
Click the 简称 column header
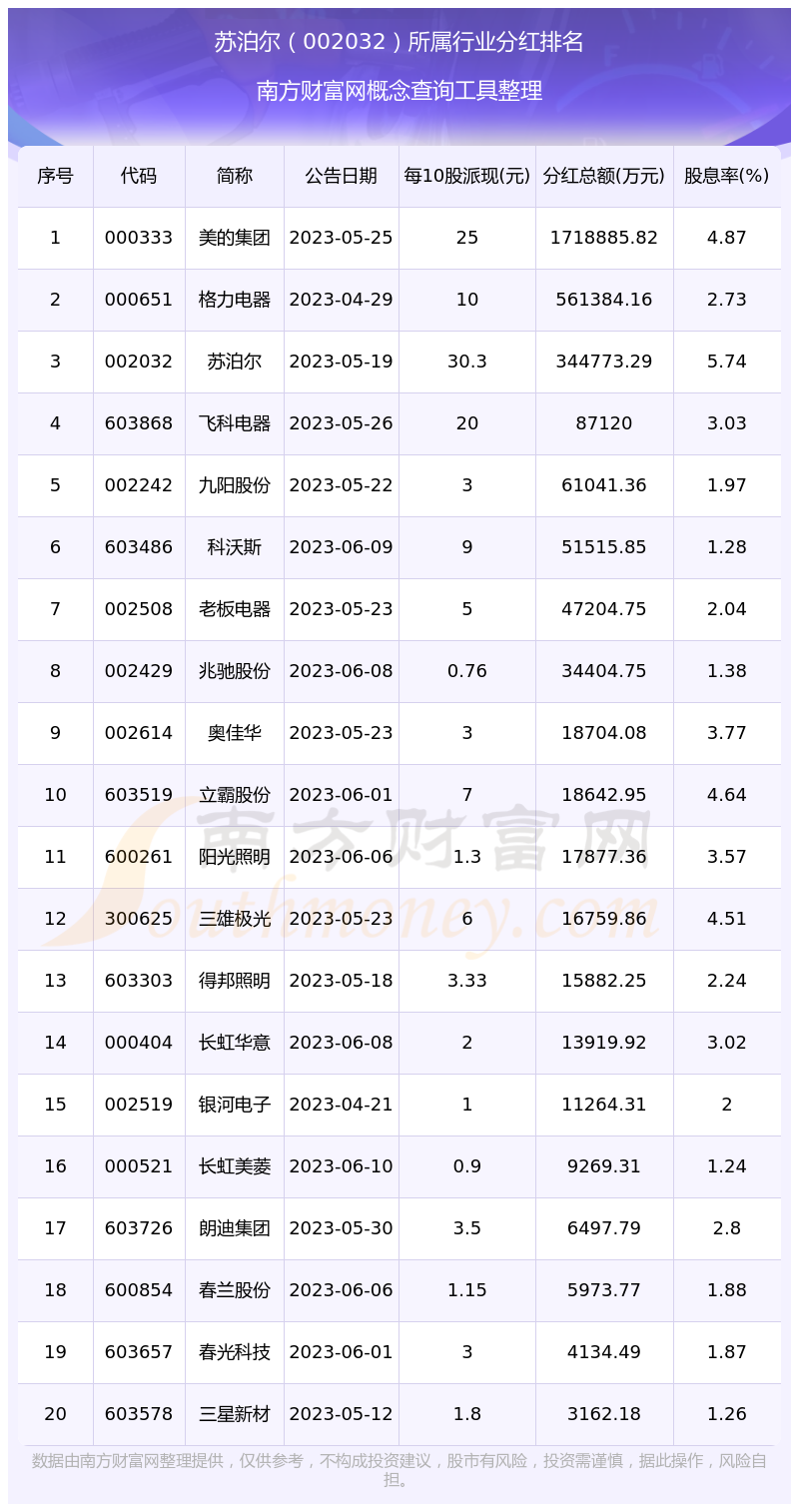pos(235,176)
